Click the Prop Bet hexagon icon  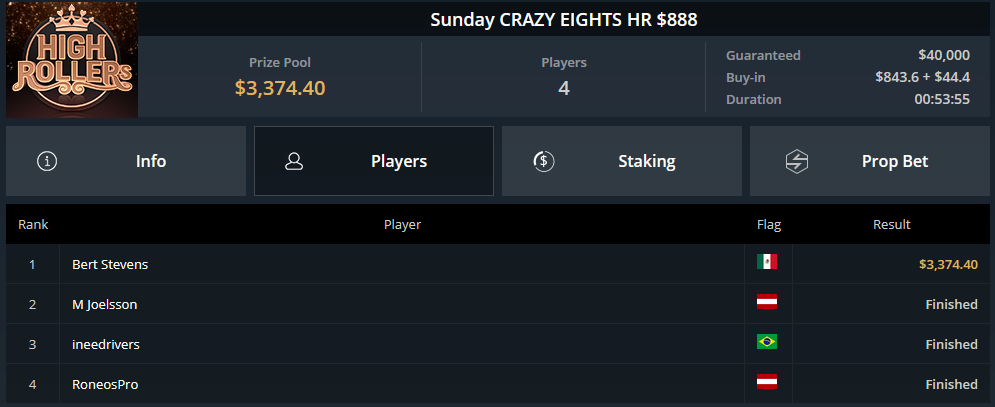(796, 161)
